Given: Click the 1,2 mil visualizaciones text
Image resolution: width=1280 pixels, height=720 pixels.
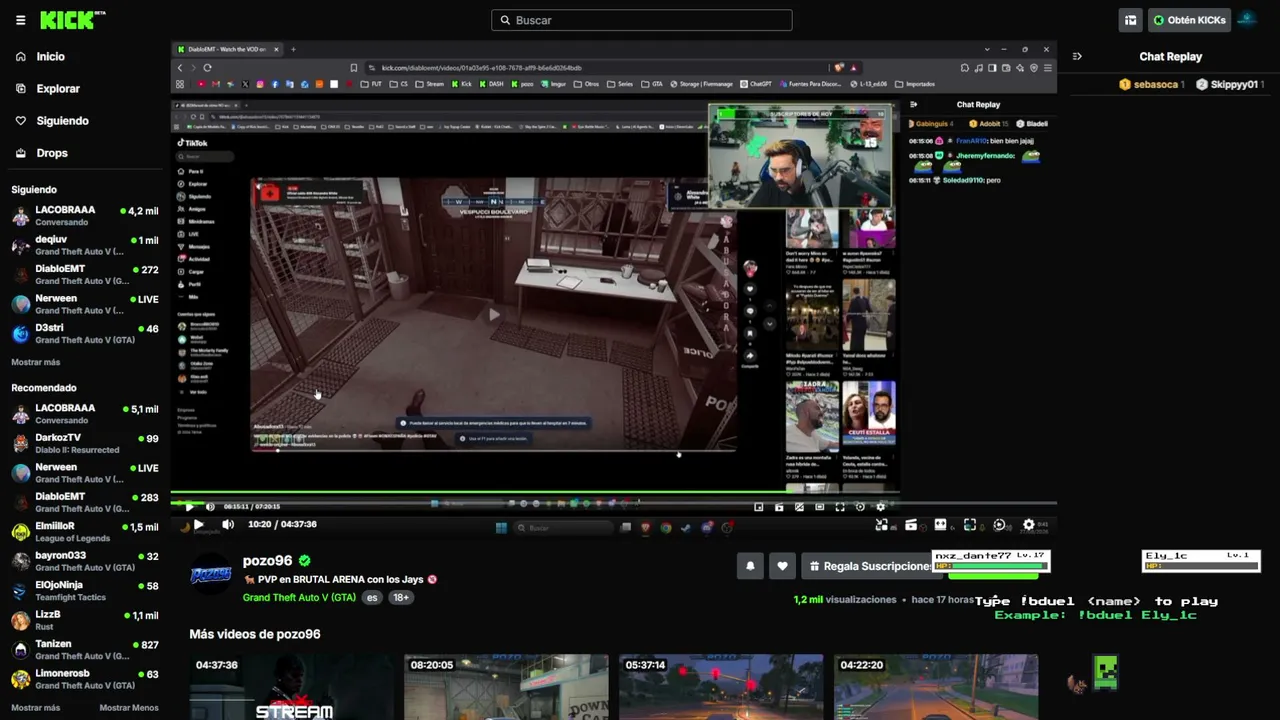Looking at the screenshot, I should (x=845, y=600).
